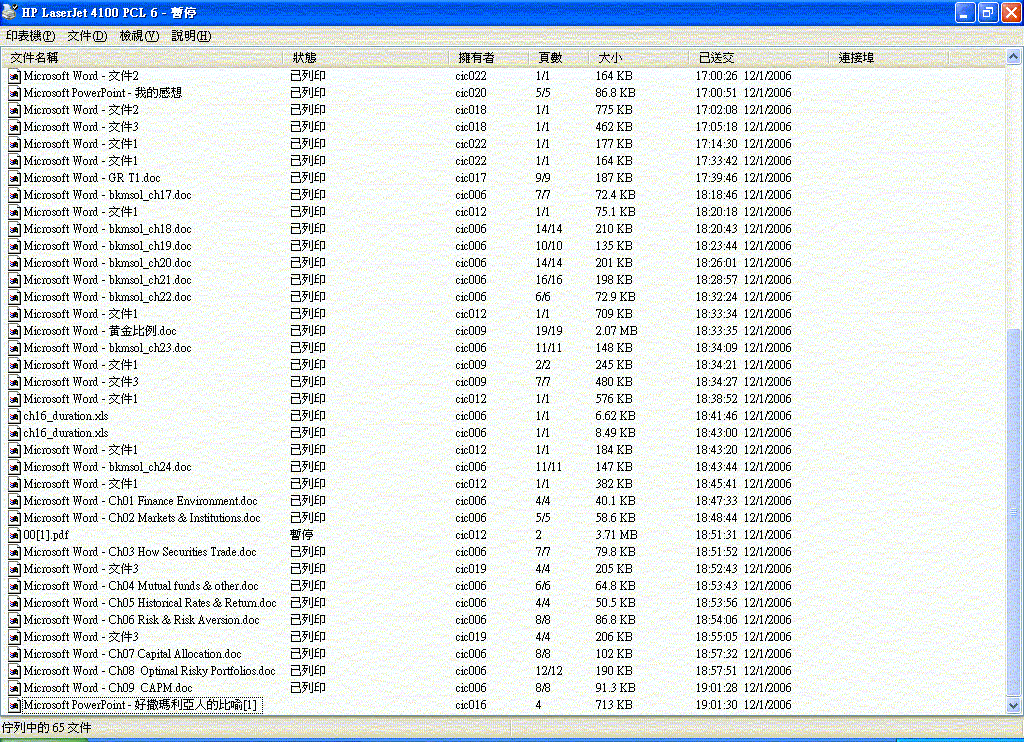This screenshot has width=1024, height=742.
Task: Sort by the 文件名稱 column header
Action: (x=142, y=57)
